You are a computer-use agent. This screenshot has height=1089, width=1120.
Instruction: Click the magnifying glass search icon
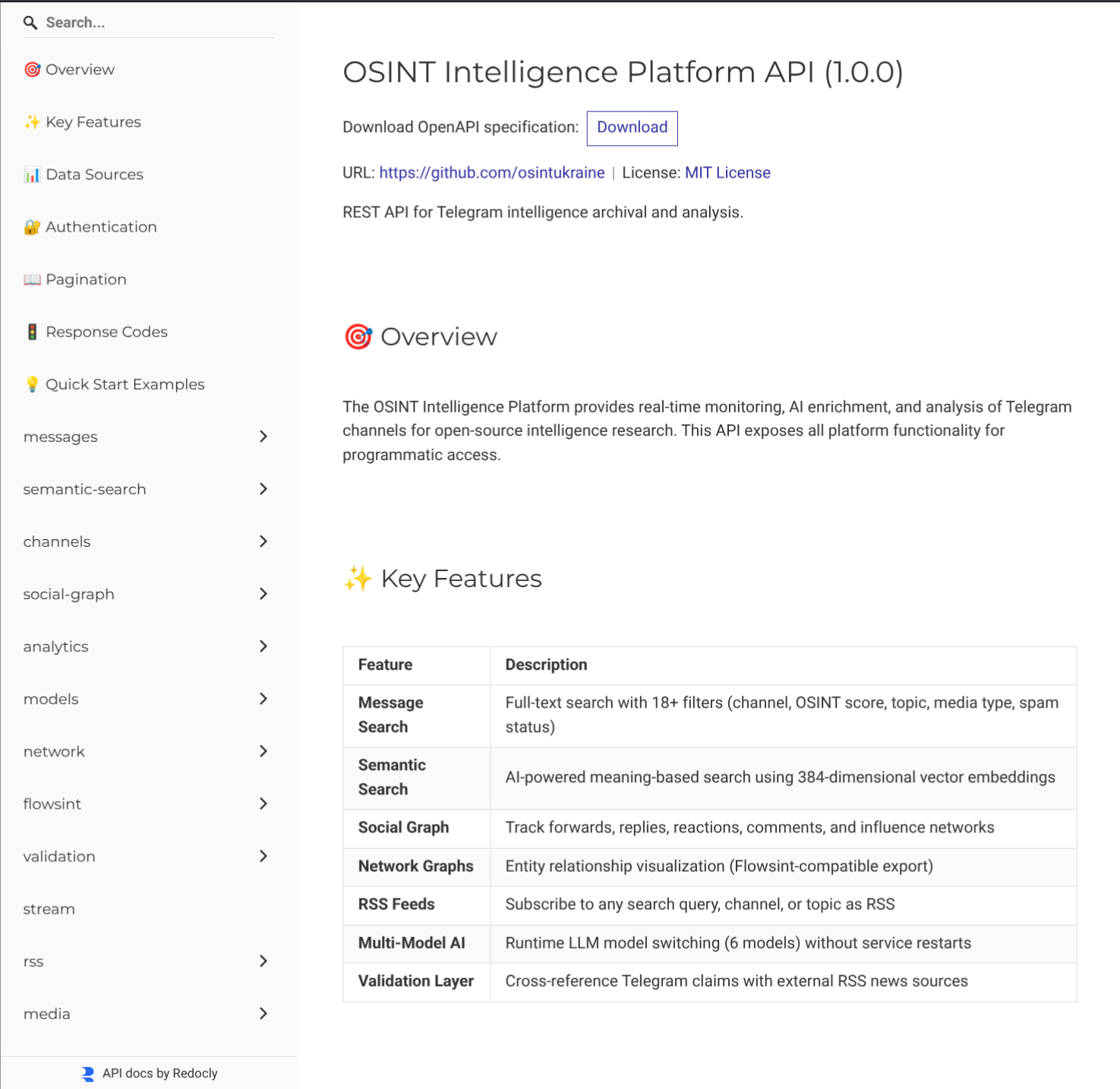click(x=30, y=23)
